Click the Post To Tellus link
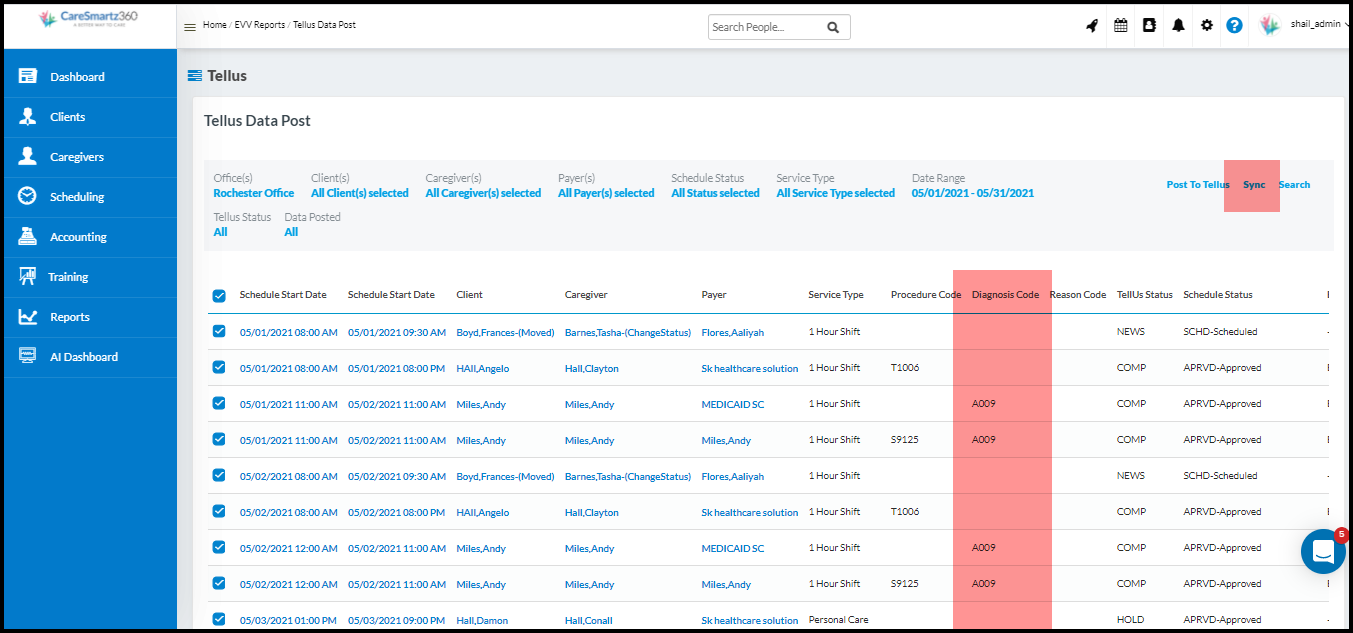 click(1197, 185)
